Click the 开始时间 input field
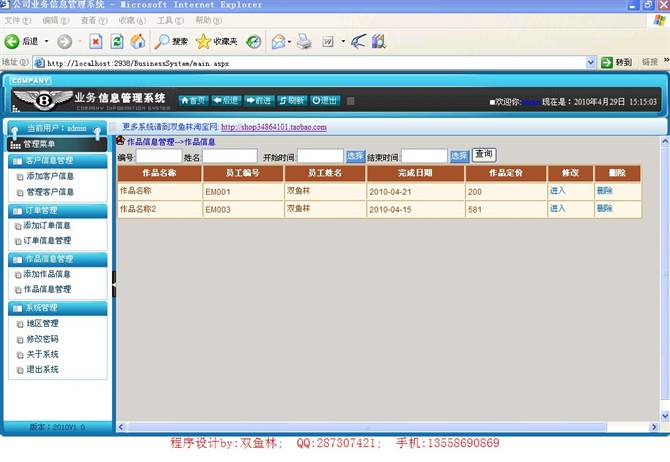 tap(320, 156)
